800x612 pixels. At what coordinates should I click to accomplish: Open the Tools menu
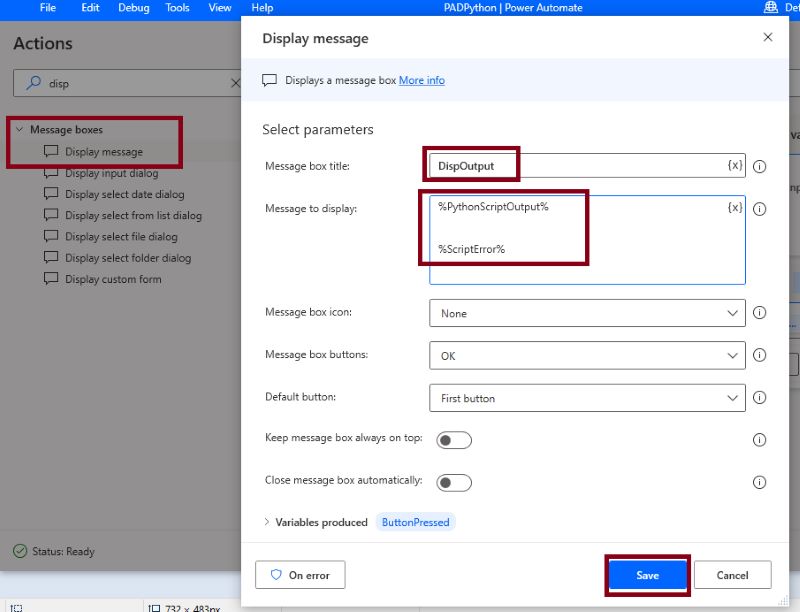click(x=177, y=8)
